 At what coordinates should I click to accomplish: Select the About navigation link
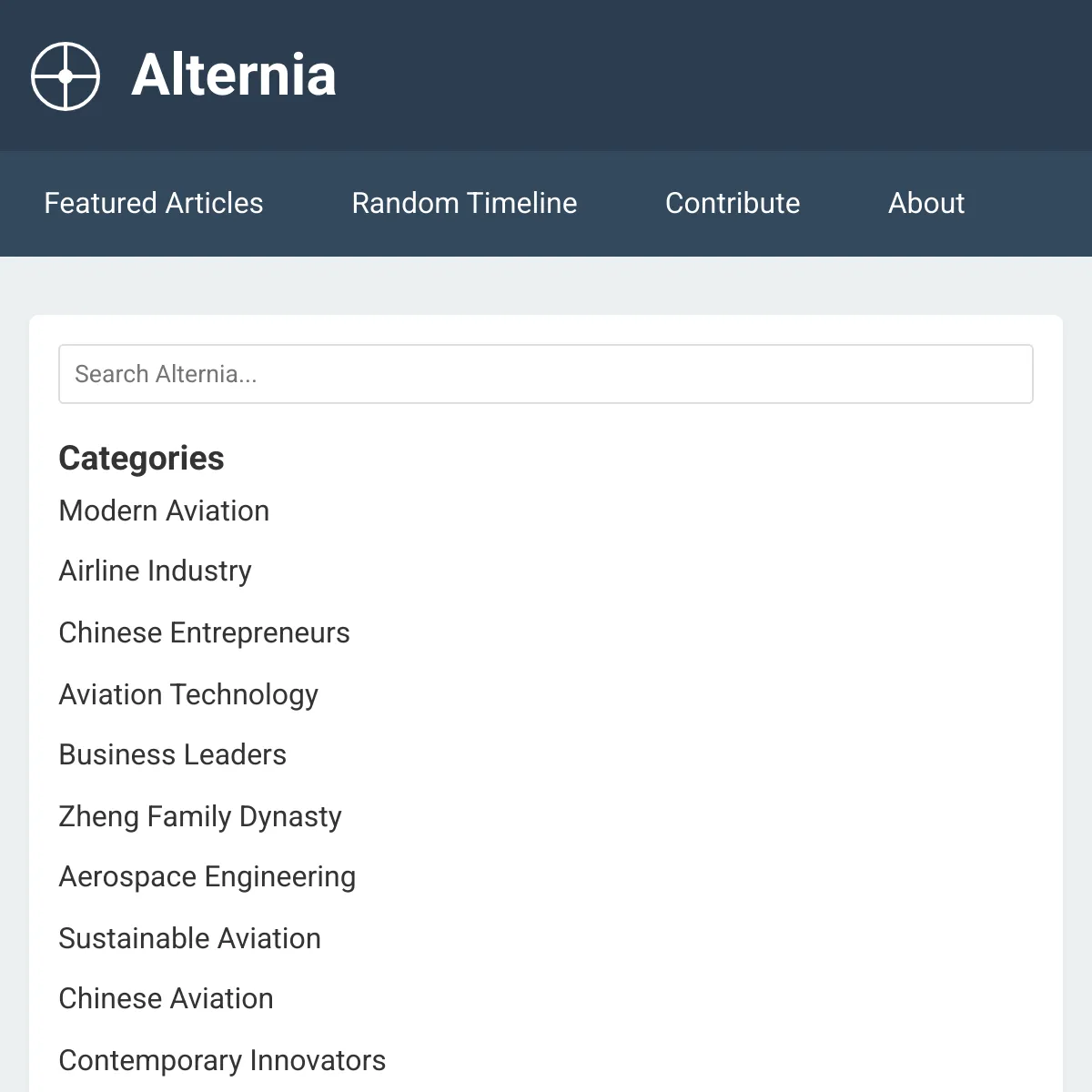pos(926,203)
